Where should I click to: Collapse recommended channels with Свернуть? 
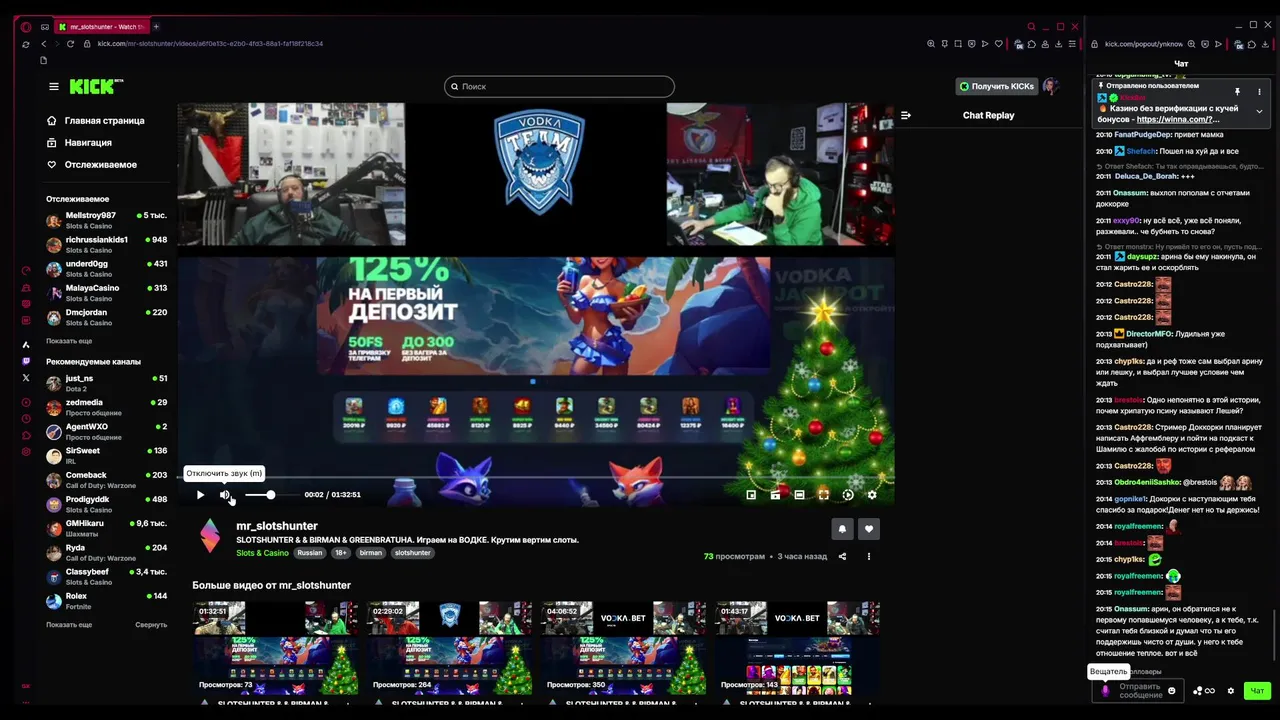(x=151, y=625)
